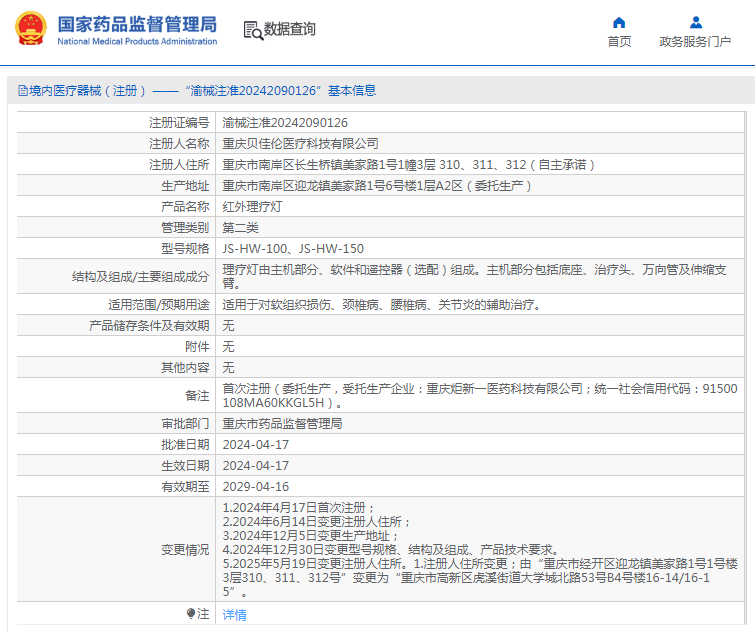Screen dimensions: 755x632
Task: Click the 适用范围/预期用途 label
Action: coord(158,305)
